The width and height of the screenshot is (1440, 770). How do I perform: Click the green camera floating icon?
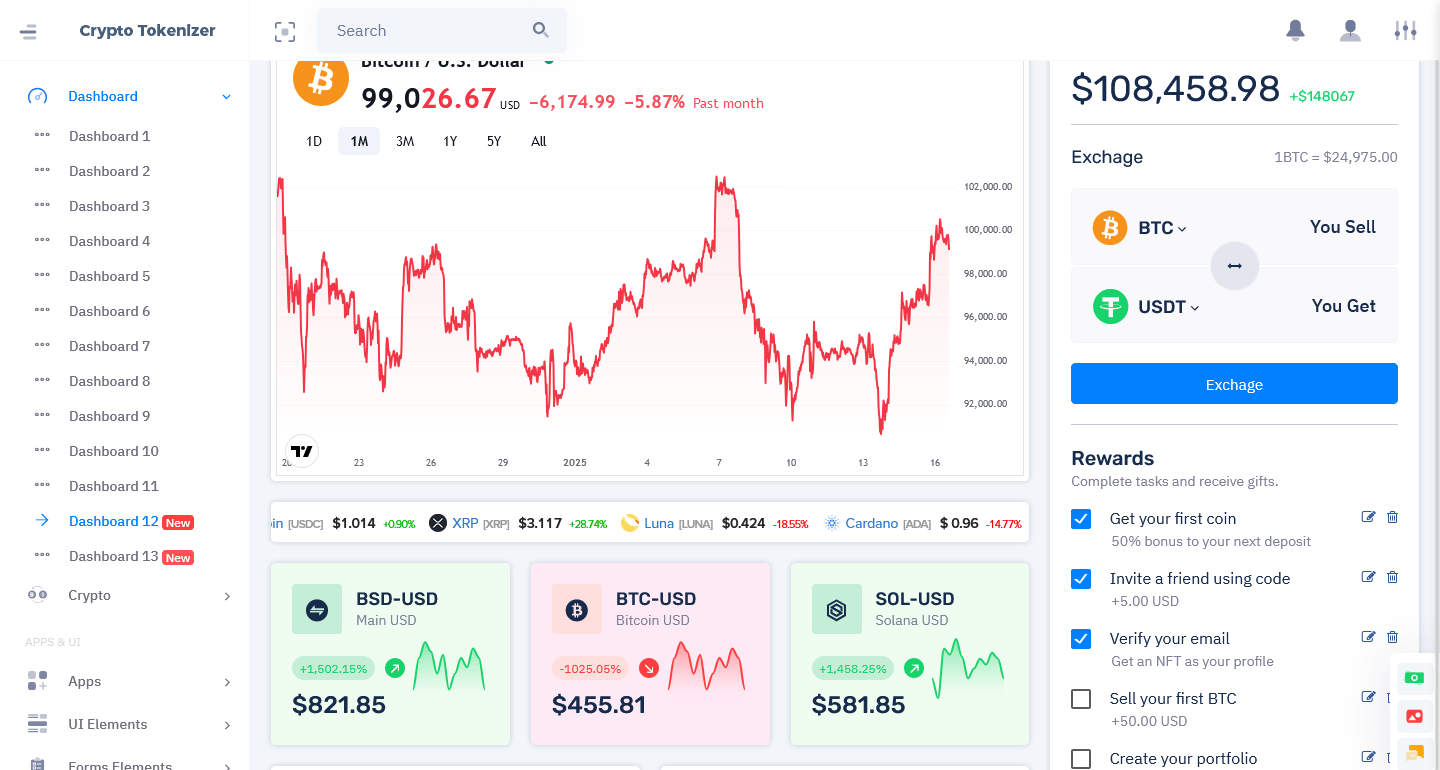coord(1414,677)
